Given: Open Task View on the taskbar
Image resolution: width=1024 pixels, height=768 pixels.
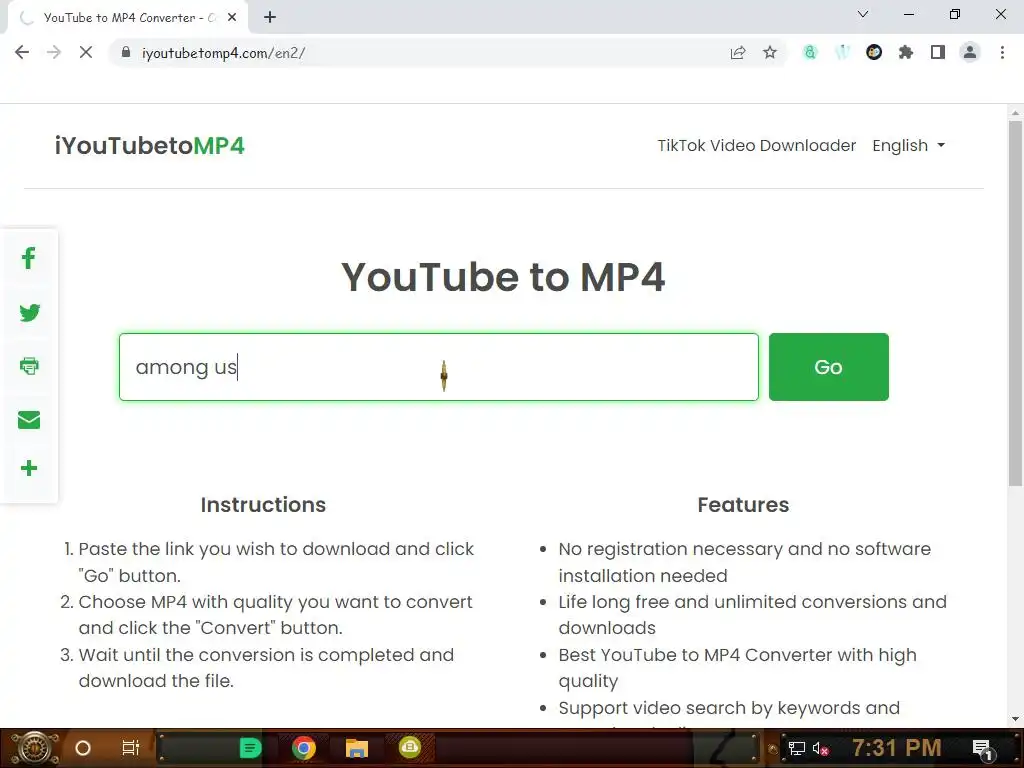Looking at the screenshot, I should tap(131, 748).
